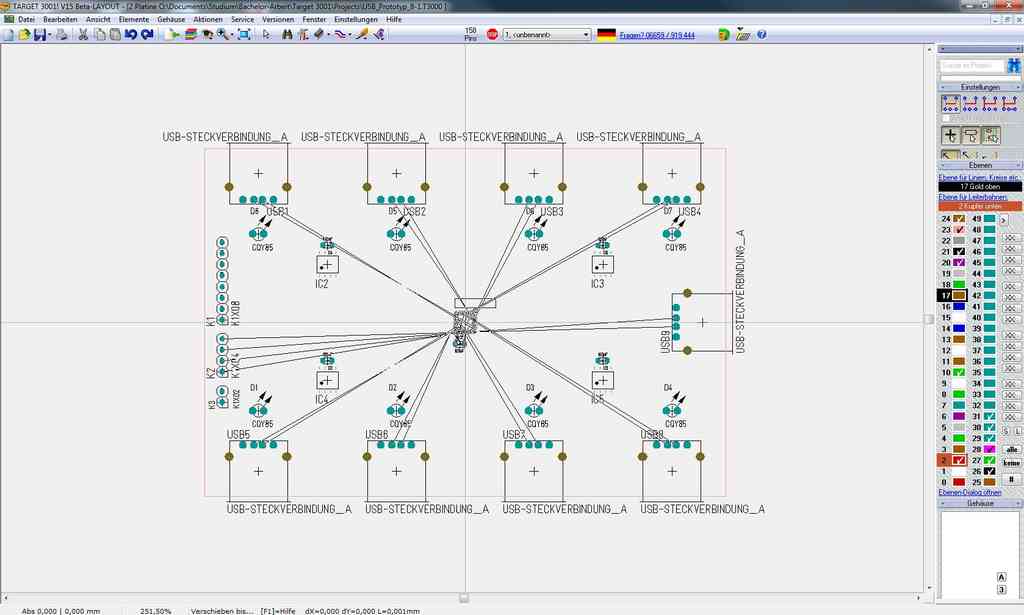Click the red STOP icon

492,35
